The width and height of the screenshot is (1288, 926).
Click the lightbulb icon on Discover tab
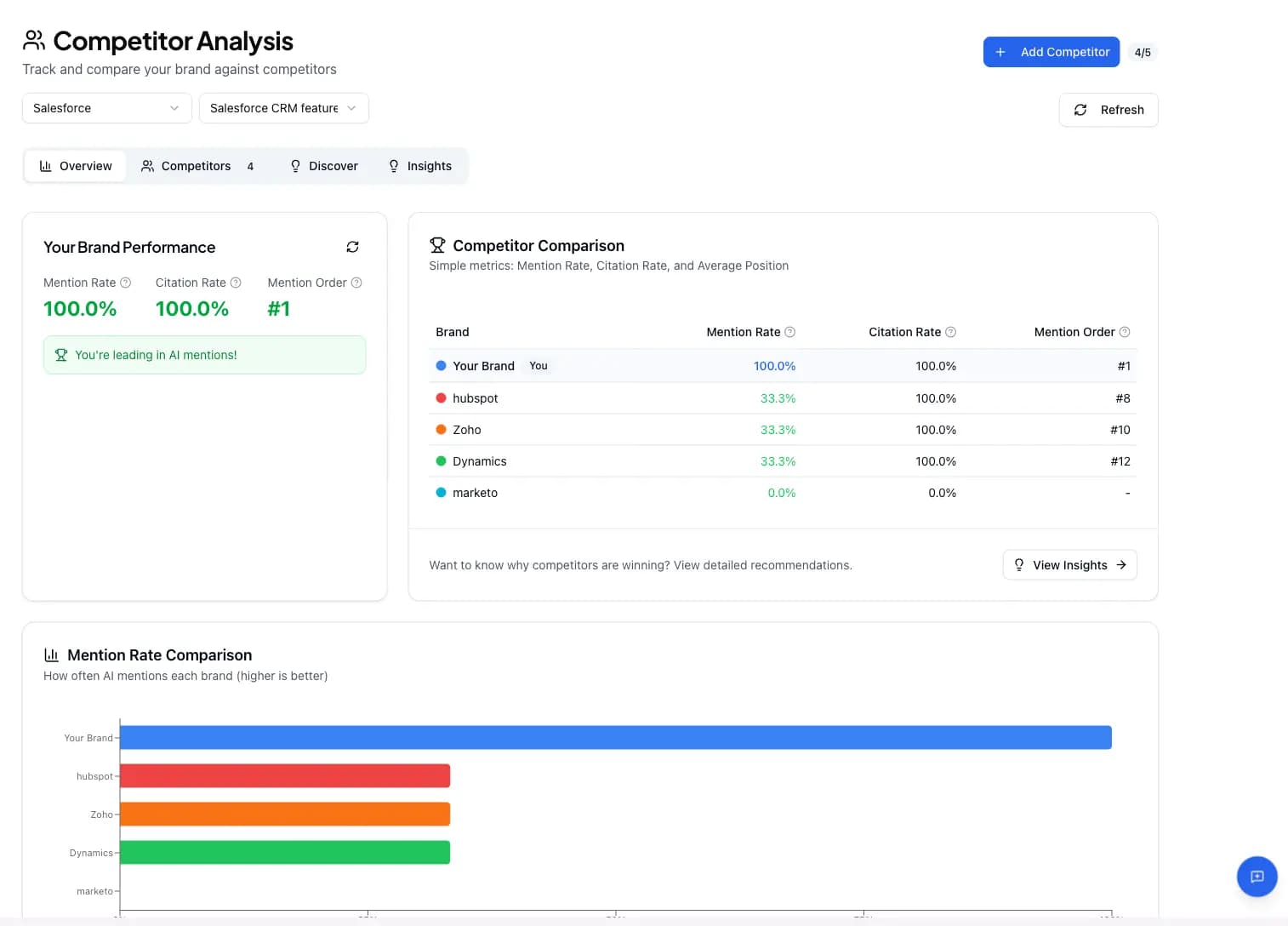(295, 166)
